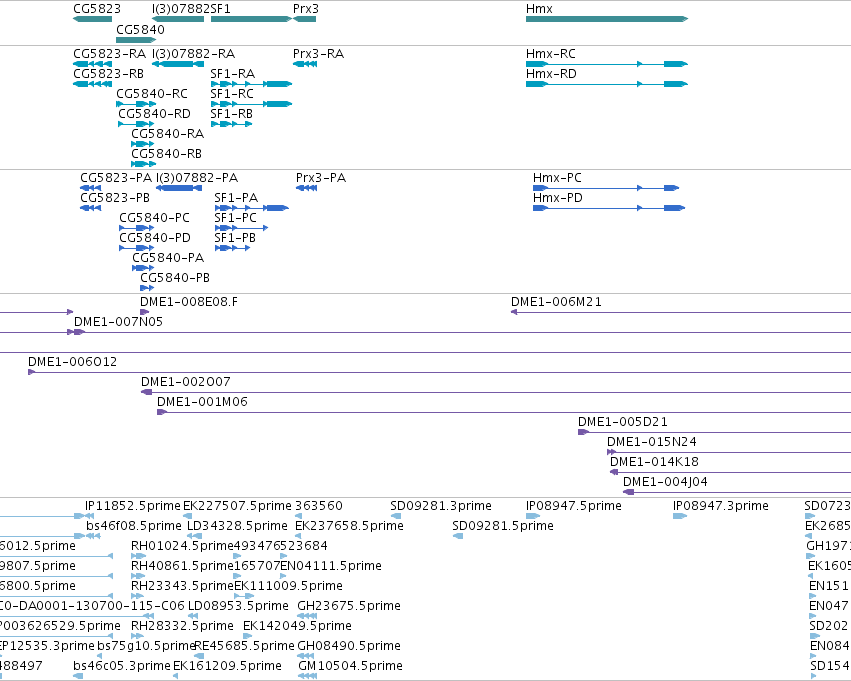The image size is (851, 681).
Task: Click the CG5840-PA protein label
Action: click(168, 258)
